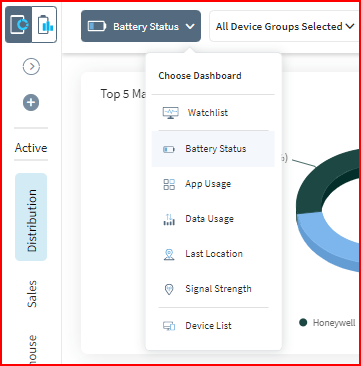Click the Signal Strength marker icon
The width and height of the screenshot is (361, 366).
click(x=169, y=289)
